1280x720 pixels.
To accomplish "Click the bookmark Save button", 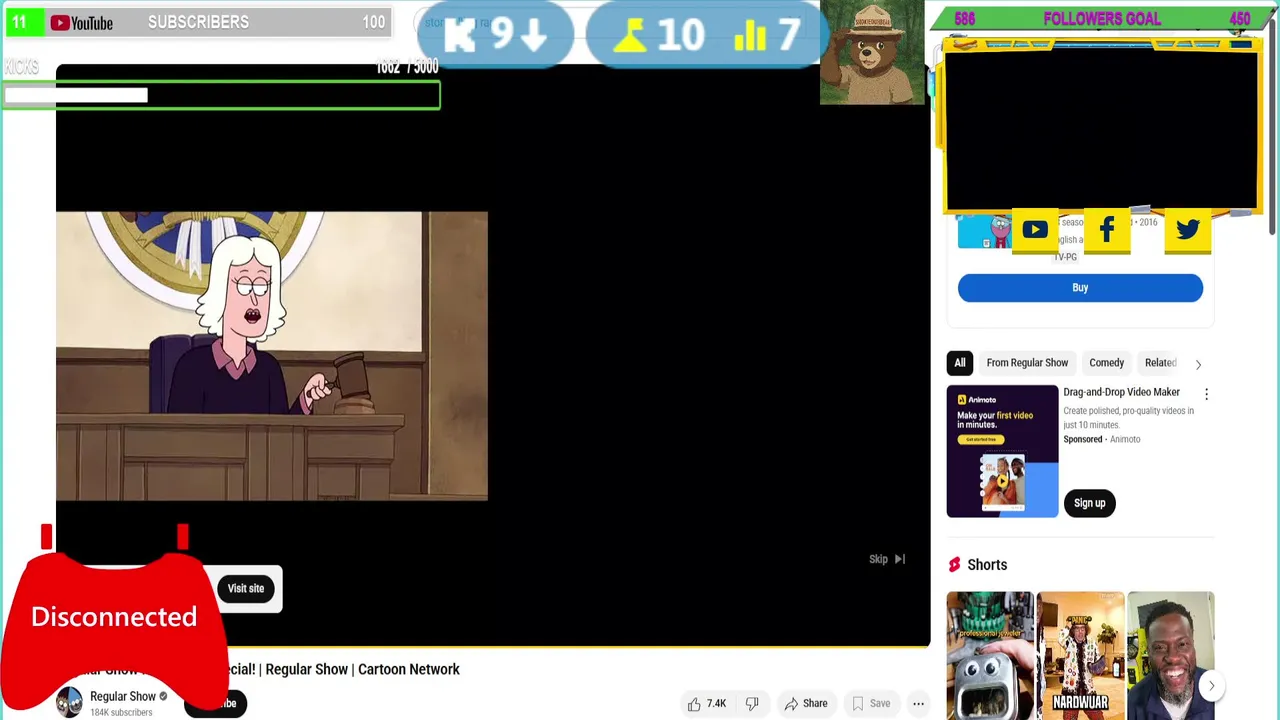I will 870,704.
